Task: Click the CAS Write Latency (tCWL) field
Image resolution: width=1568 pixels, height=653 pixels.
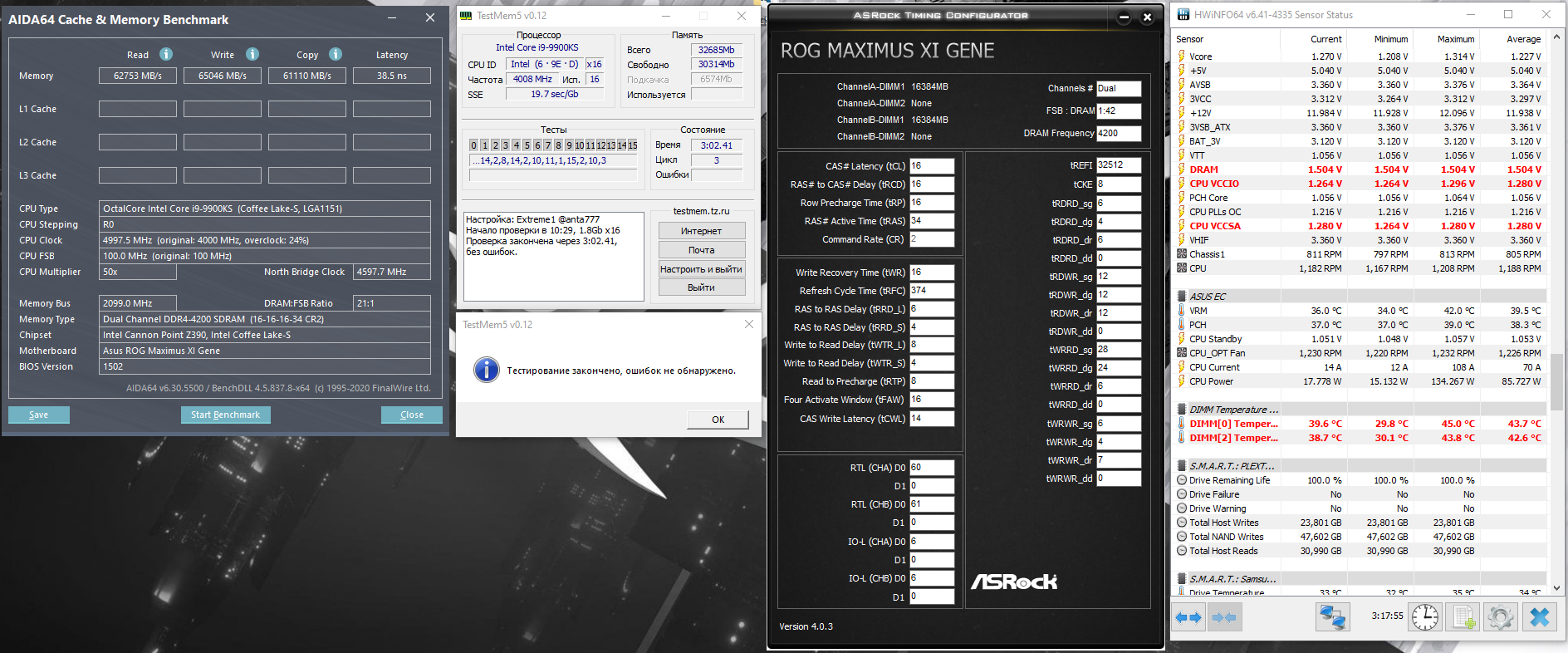Action: click(932, 418)
